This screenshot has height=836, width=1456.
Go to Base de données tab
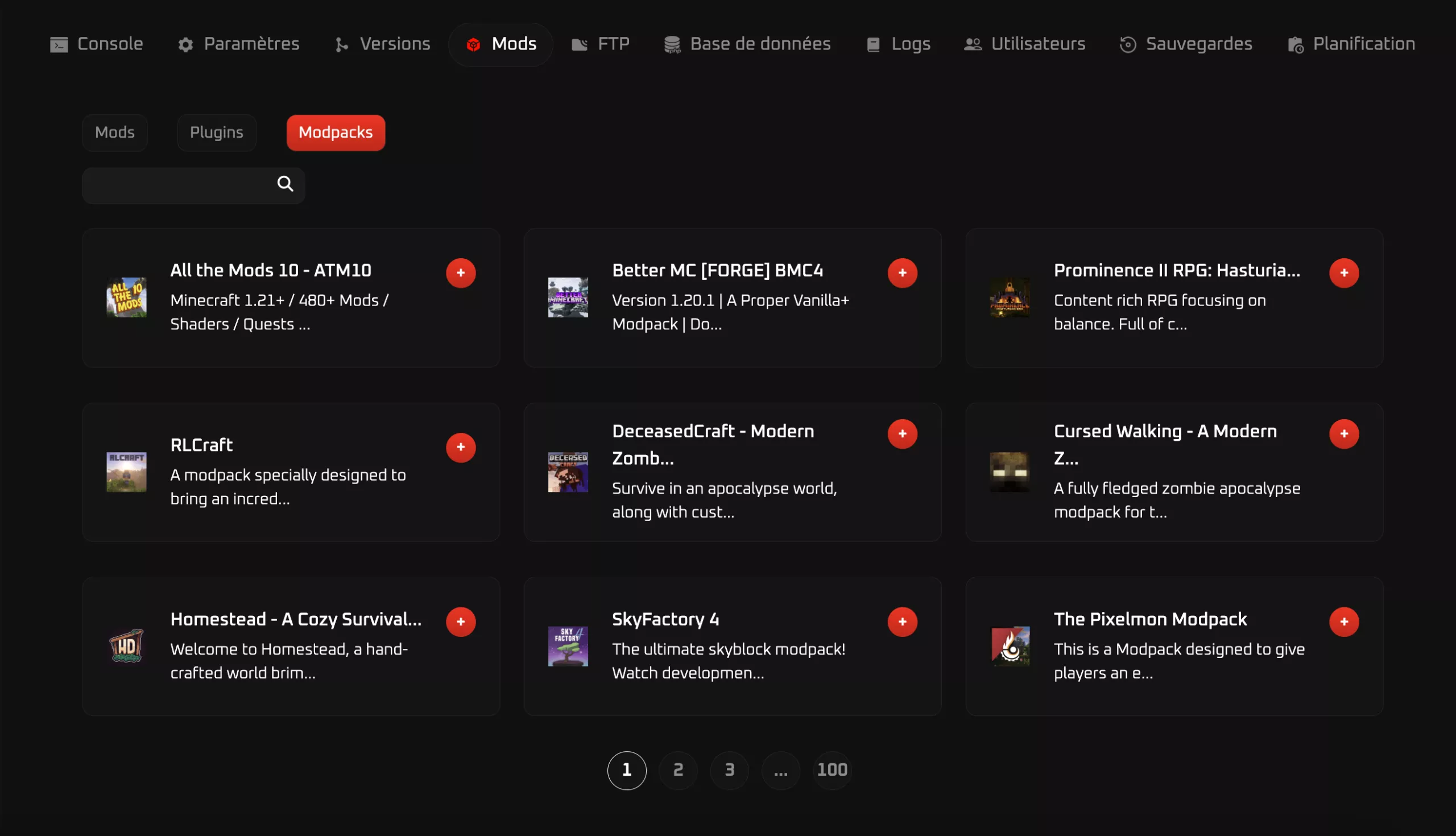coord(747,44)
